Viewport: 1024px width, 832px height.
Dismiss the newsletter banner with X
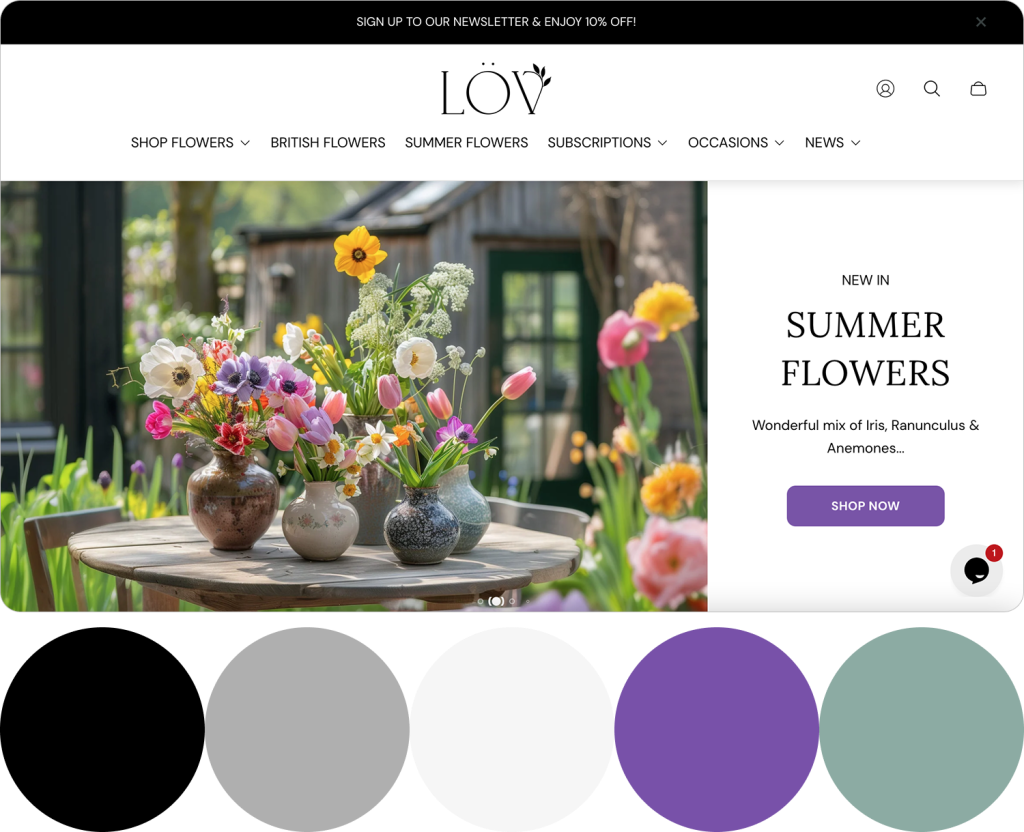[981, 22]
